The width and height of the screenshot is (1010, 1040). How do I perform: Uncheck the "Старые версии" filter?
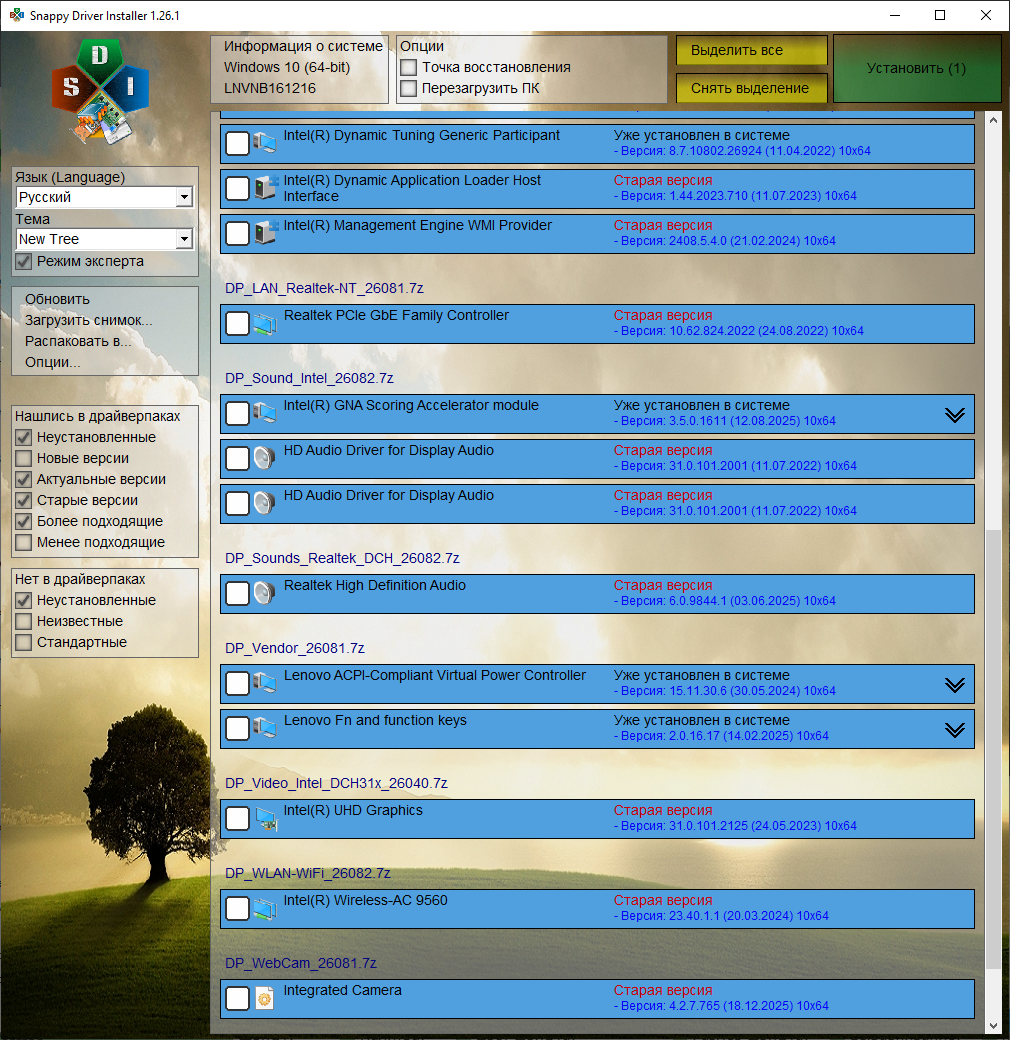point(24,500)
